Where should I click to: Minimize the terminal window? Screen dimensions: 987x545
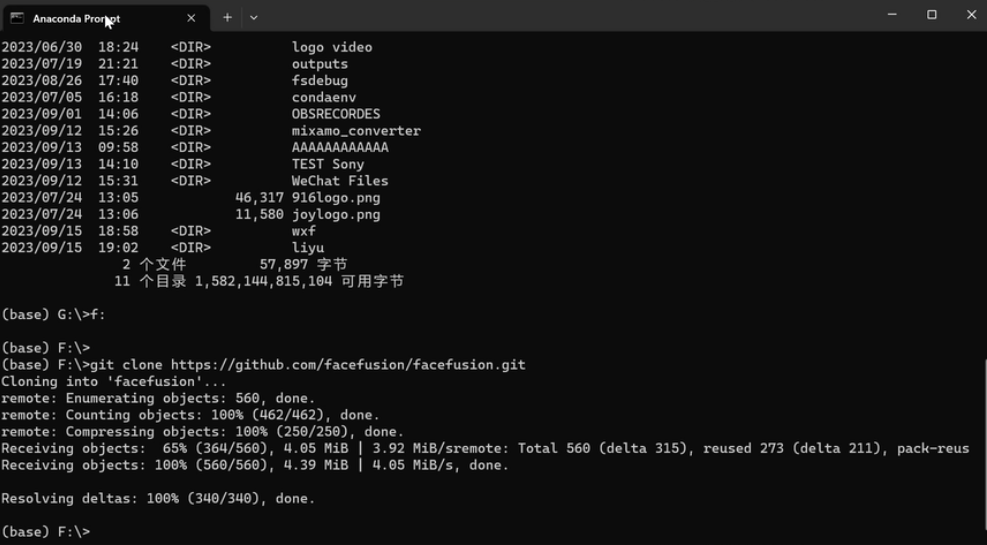pyautogui.click(x=892, y=14)
